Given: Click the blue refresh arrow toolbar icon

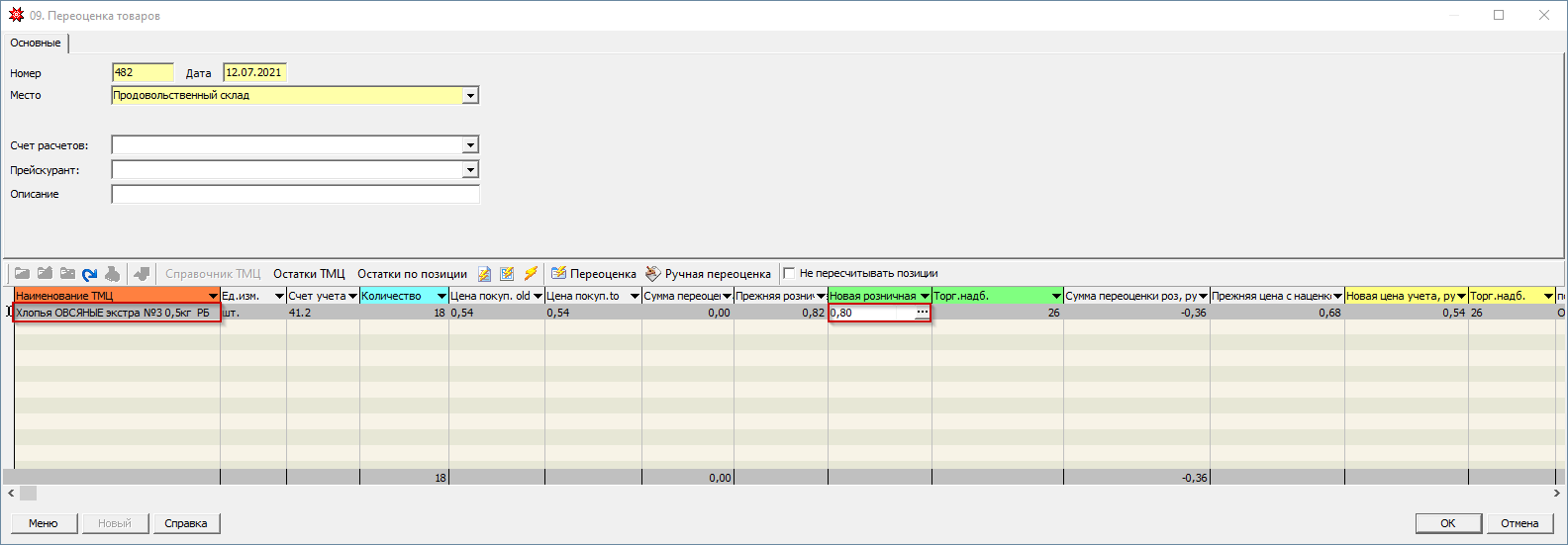Looking at the screenshot, I should 90,274.
